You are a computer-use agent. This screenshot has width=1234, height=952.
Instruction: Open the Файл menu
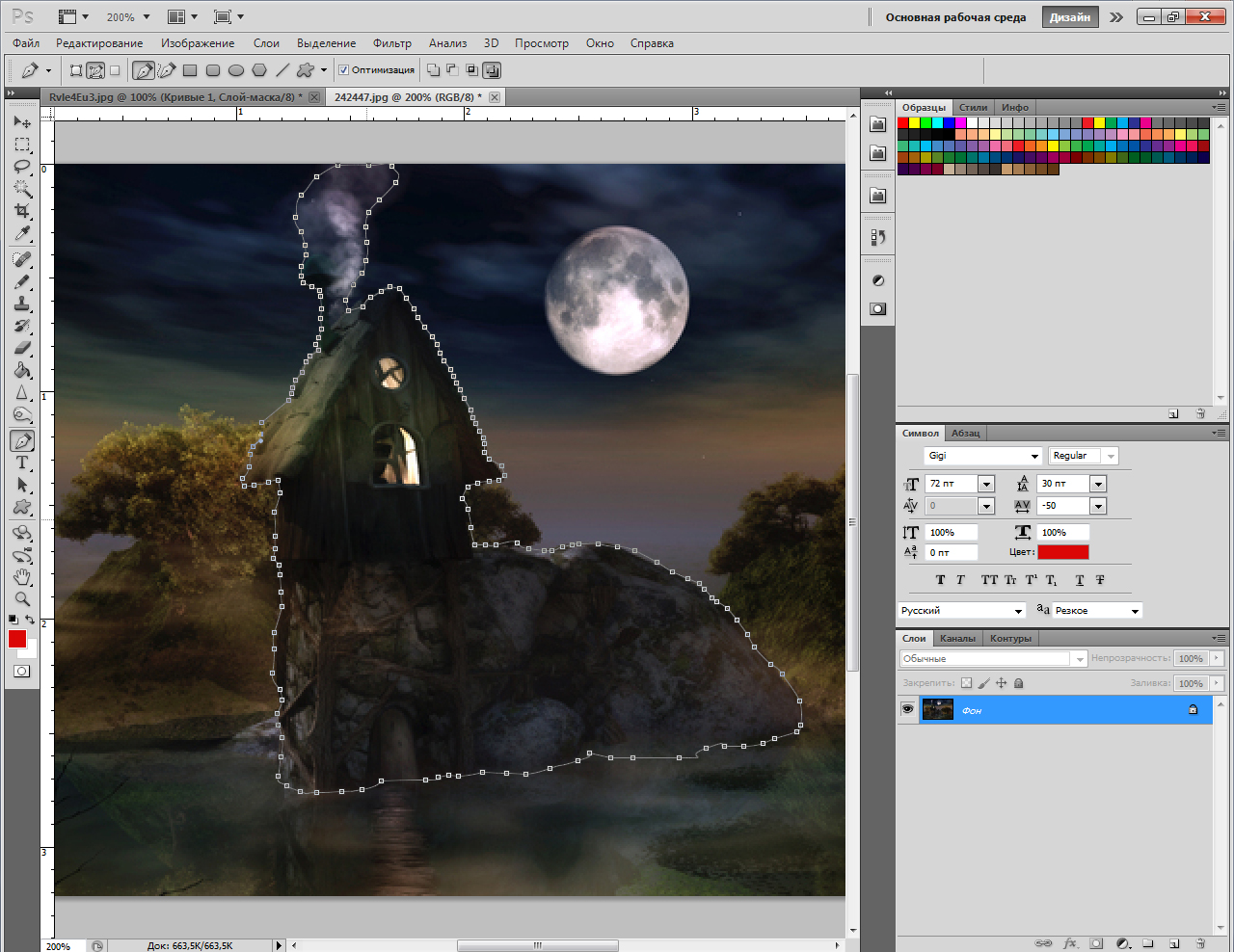pos(26,43)
